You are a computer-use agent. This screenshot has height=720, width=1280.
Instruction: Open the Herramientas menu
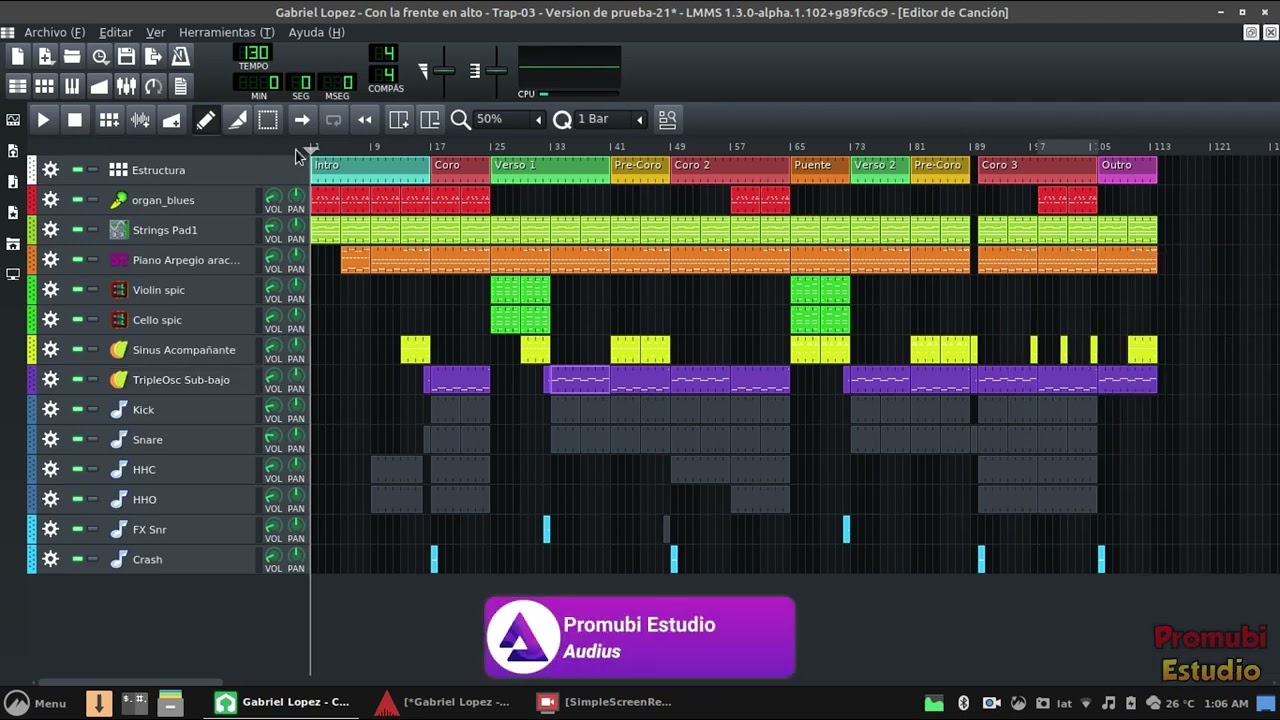[226, 32]
